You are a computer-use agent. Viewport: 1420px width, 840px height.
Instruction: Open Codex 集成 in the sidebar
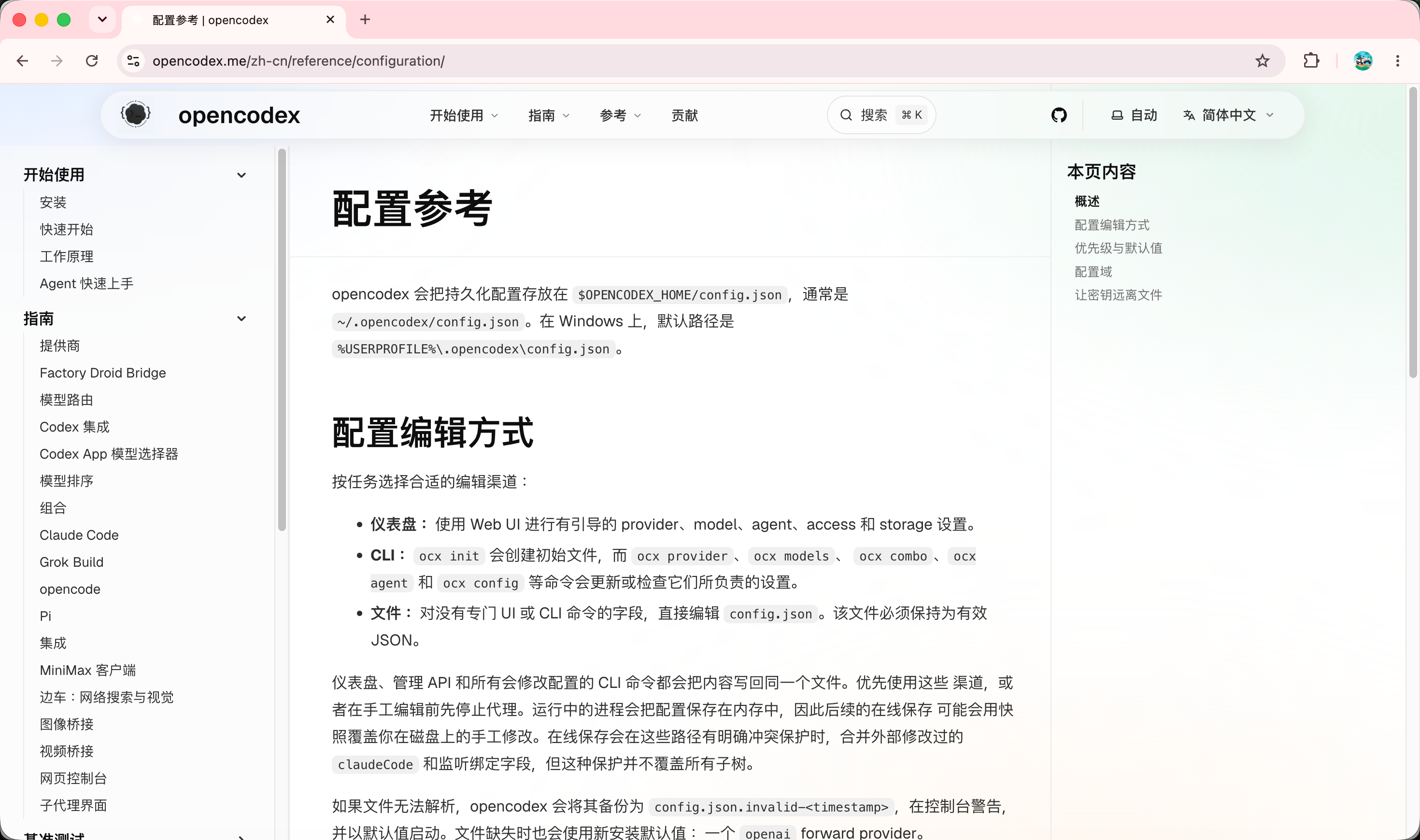pyautogui.click(x=74, y=427)
